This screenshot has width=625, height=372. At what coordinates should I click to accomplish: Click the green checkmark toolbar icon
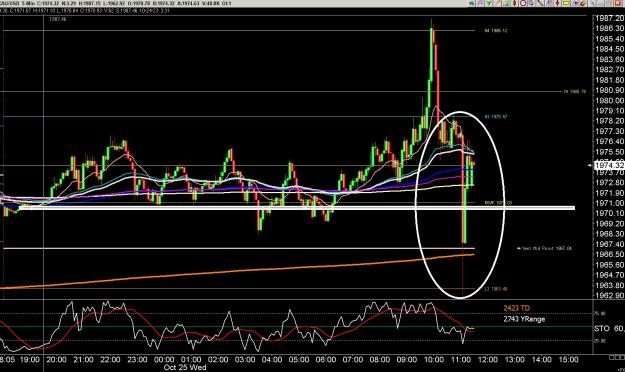(x=489, y=3)
